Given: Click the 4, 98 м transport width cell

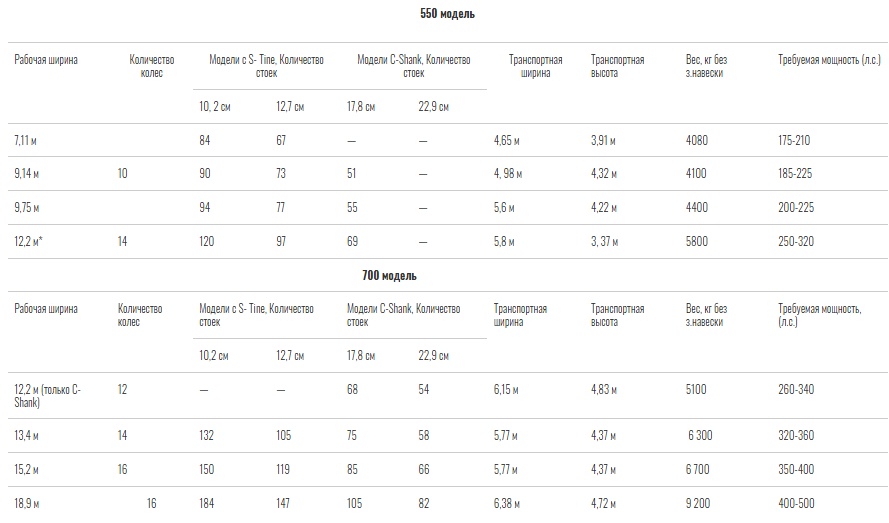Looking at the screenshot, I should point(507,174).
